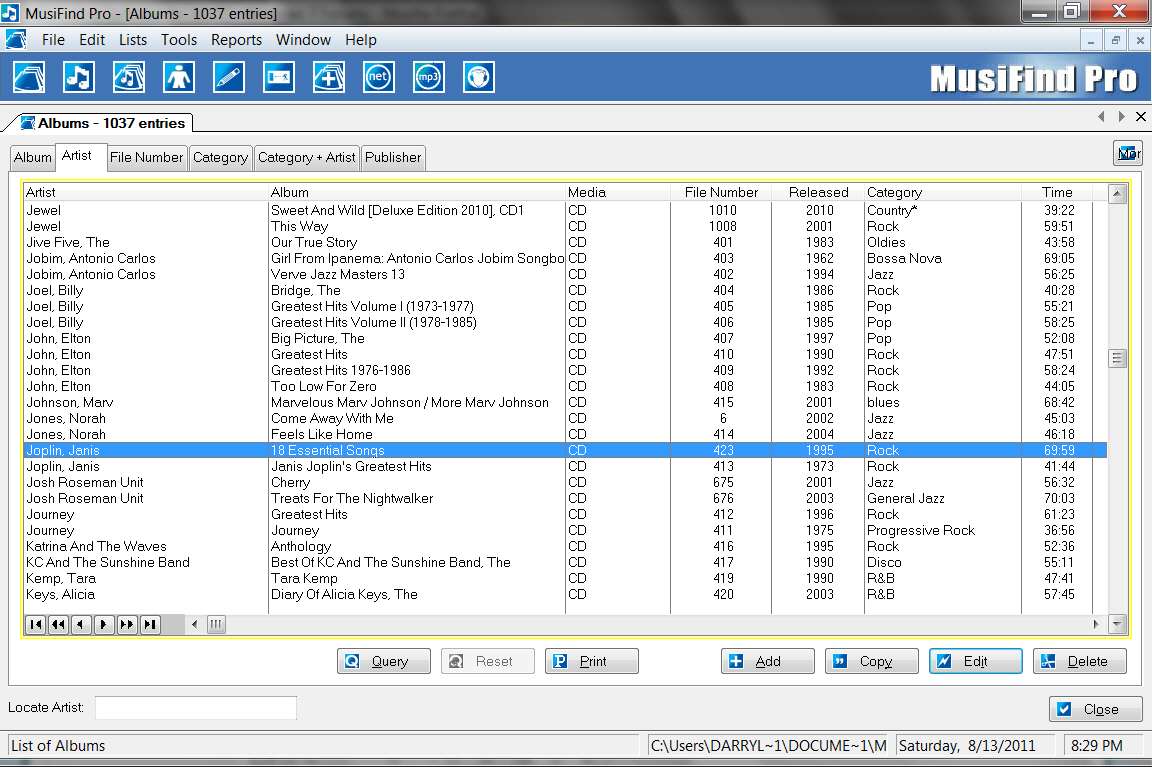Click the MusiFind Pro icon beside File menu
Image resolution: width=1152 pixels, height=767 pixels.
(15, 40)
